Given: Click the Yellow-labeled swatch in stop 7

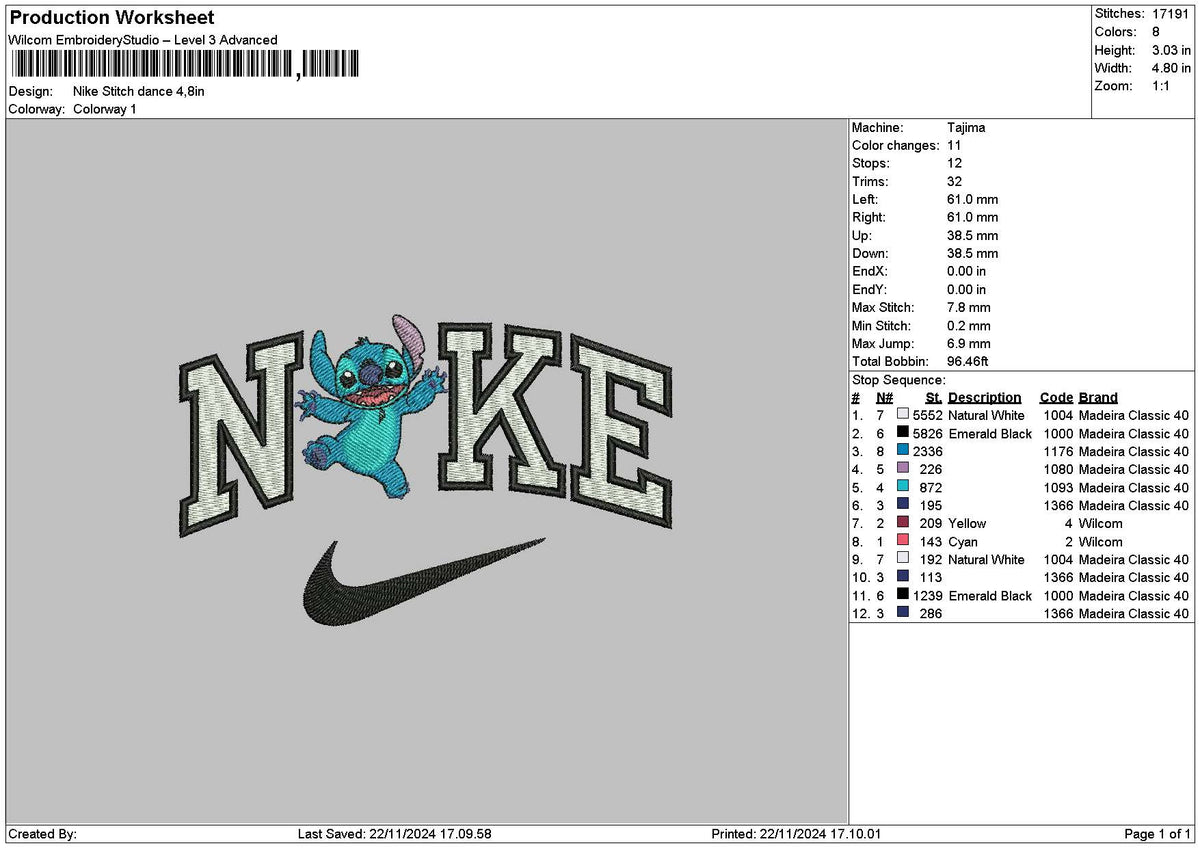Looking at the screenshot, I should pos(903,523).
